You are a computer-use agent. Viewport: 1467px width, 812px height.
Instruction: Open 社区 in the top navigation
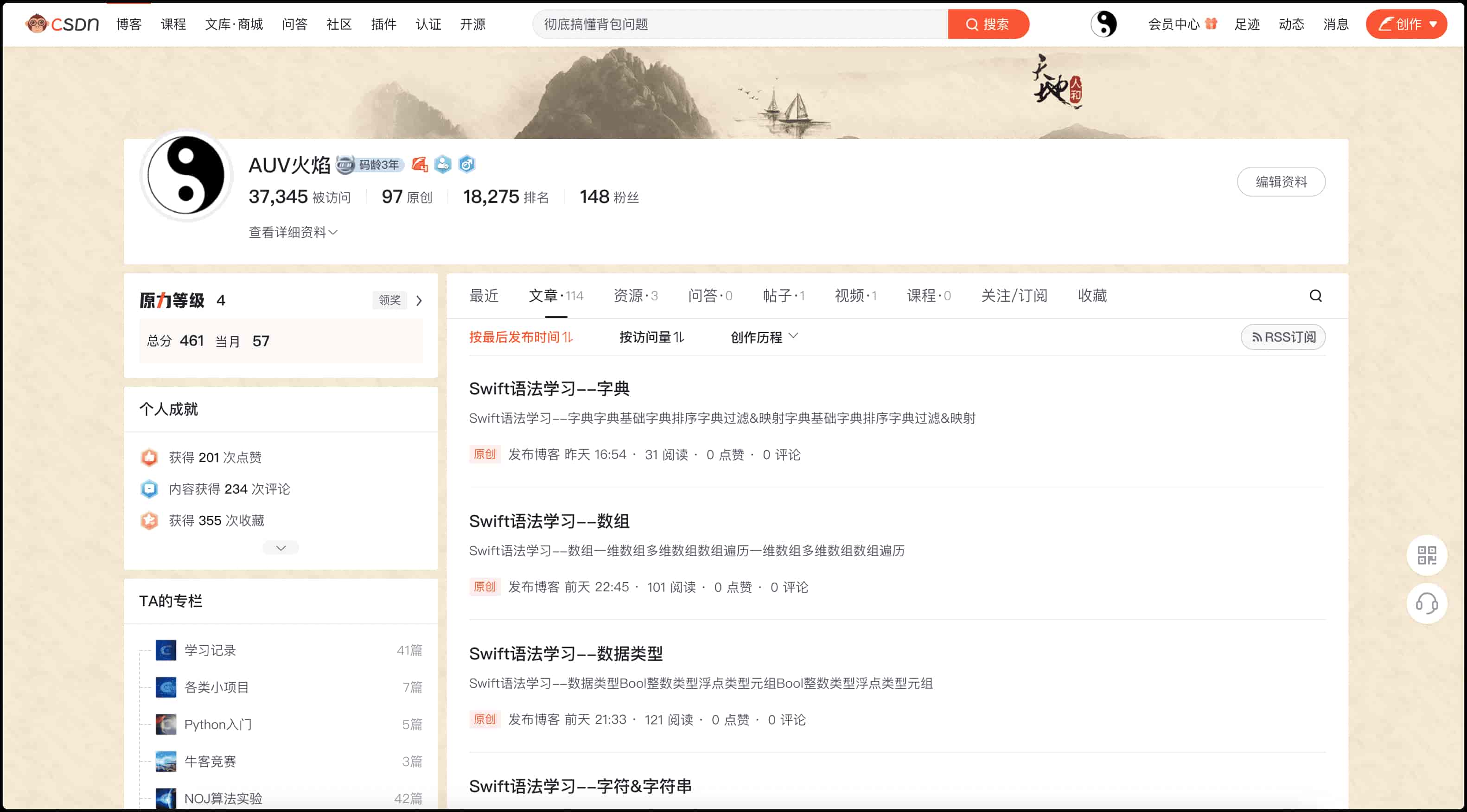coord(339,24)
